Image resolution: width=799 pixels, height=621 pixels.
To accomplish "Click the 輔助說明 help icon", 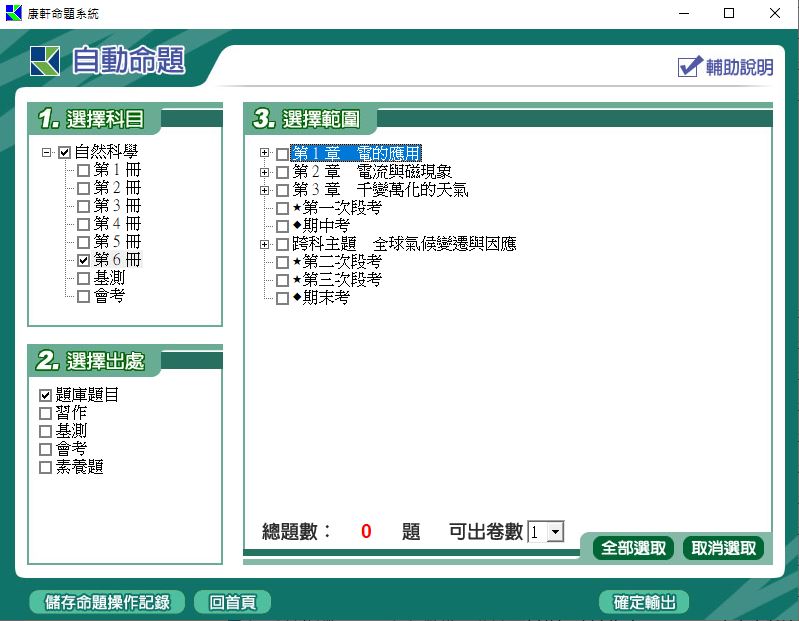I will (x=690, y=67).
